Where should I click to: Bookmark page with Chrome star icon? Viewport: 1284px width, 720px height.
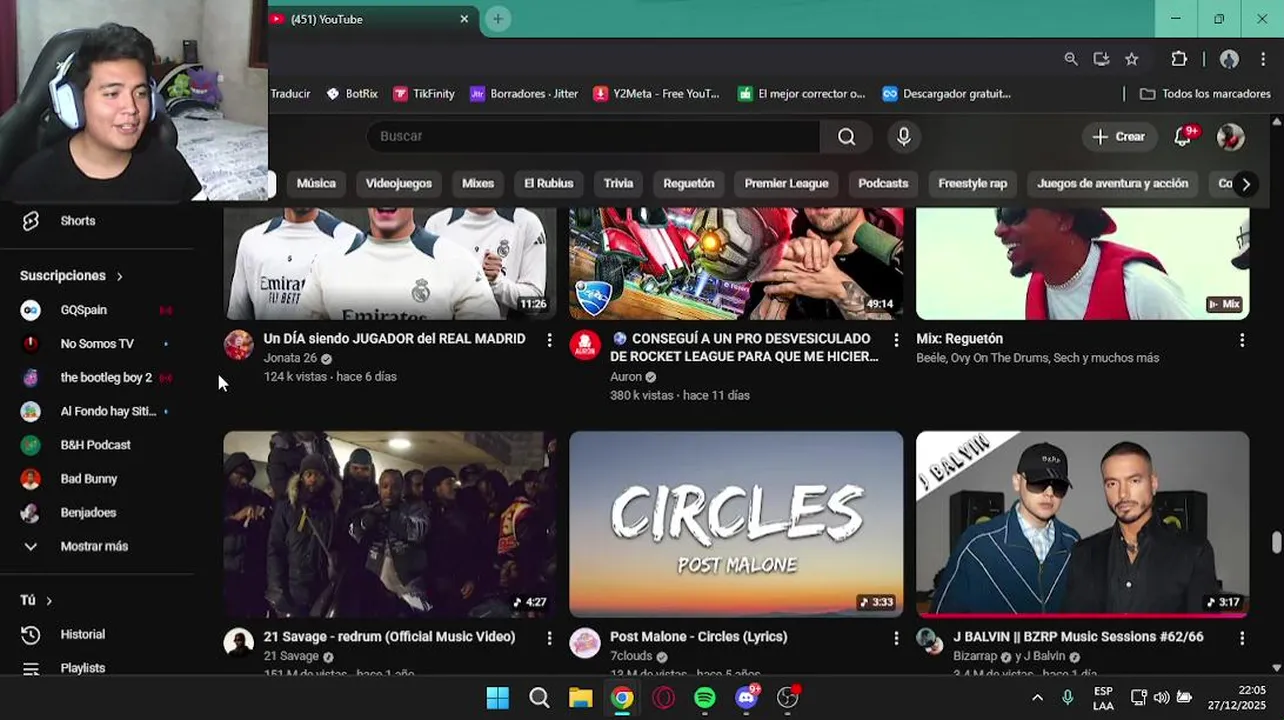click(1131, 59)
